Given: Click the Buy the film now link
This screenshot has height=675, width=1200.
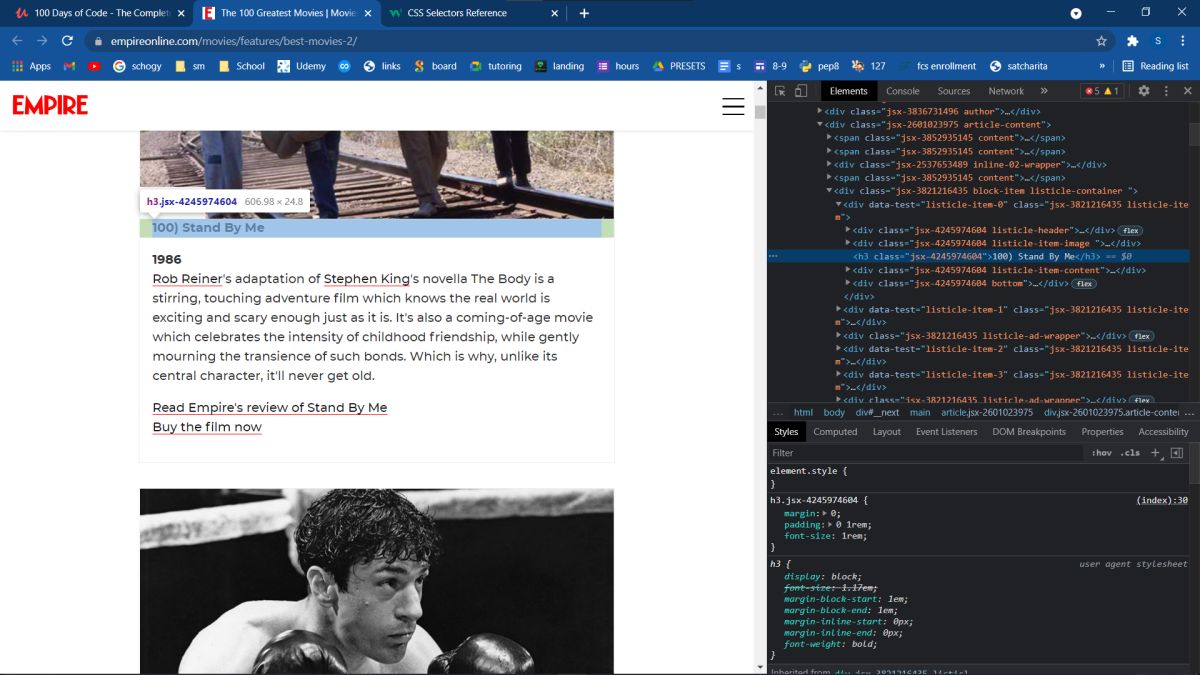Looking at the screenshot, I should click(207, 427).
